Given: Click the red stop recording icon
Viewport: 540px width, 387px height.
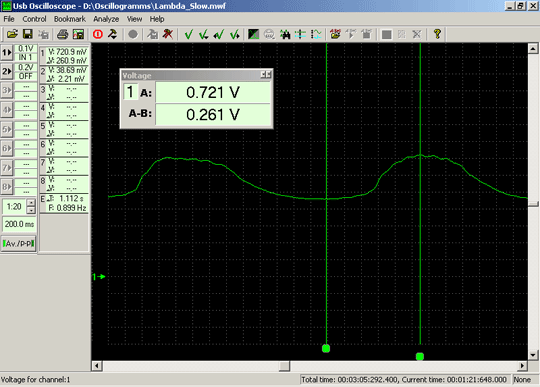Looking at the screenshot, I should pyautogui.click(x=98, y=34).
